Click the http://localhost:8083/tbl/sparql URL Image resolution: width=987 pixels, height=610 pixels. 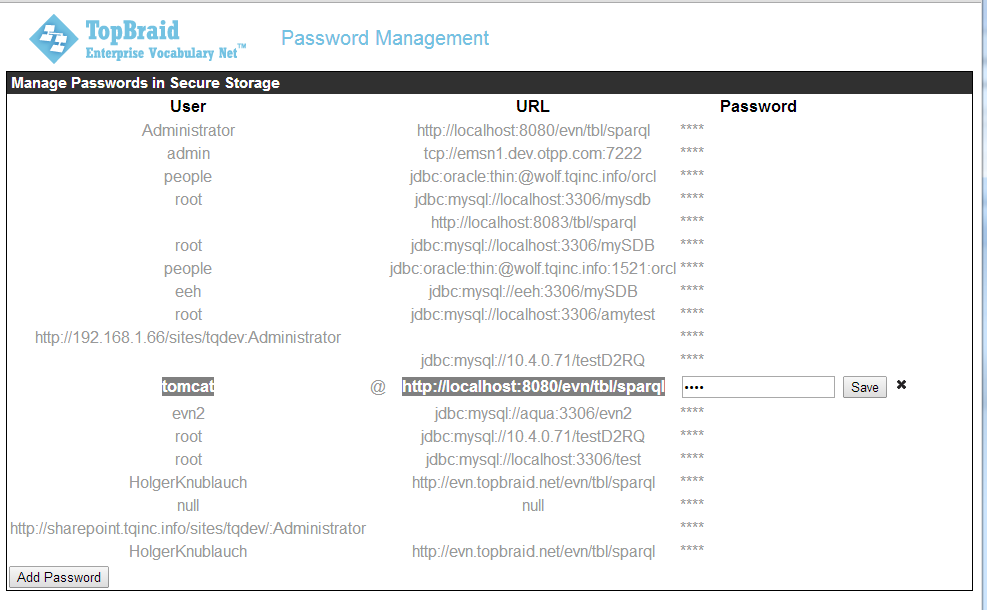tap(533, 222)
